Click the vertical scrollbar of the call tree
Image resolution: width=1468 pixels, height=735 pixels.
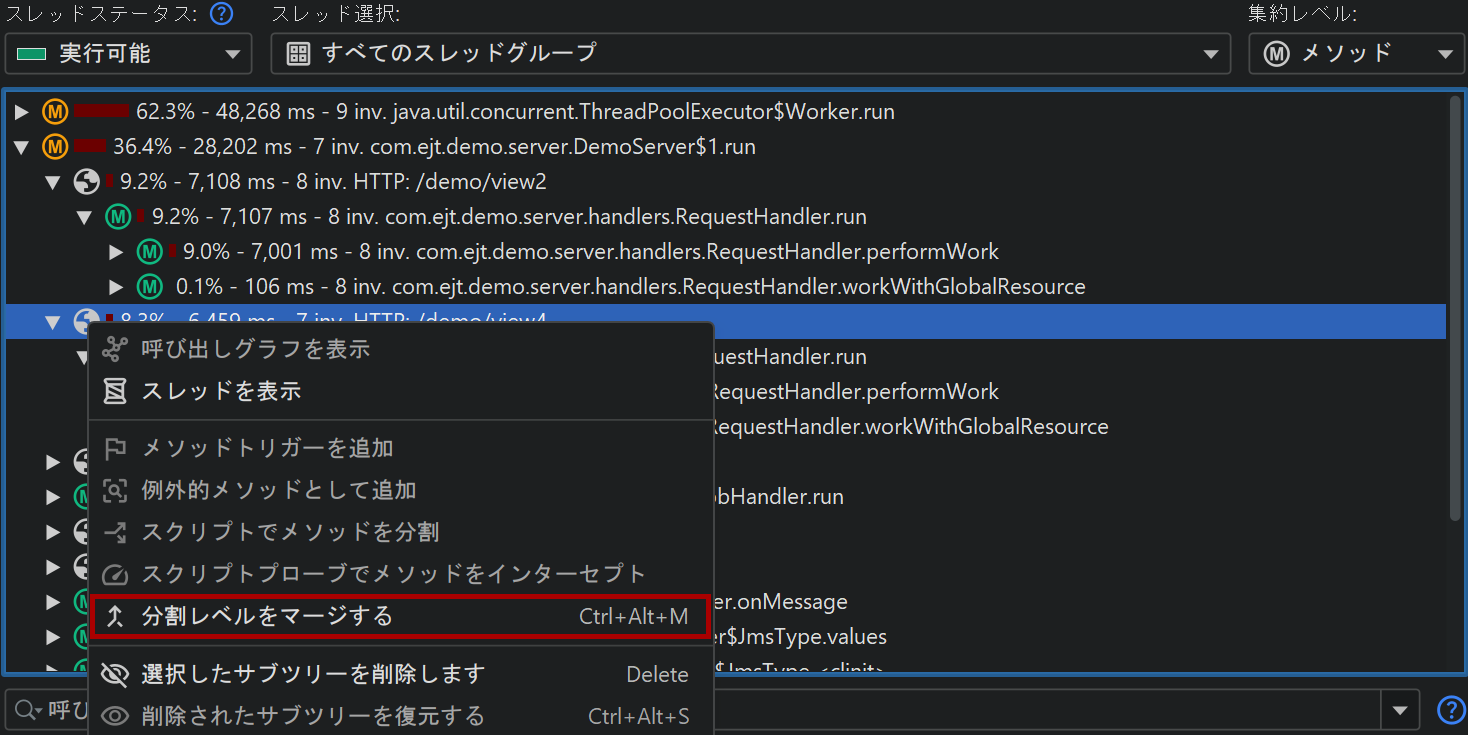pyautogui.click(x=1456, y=300)
